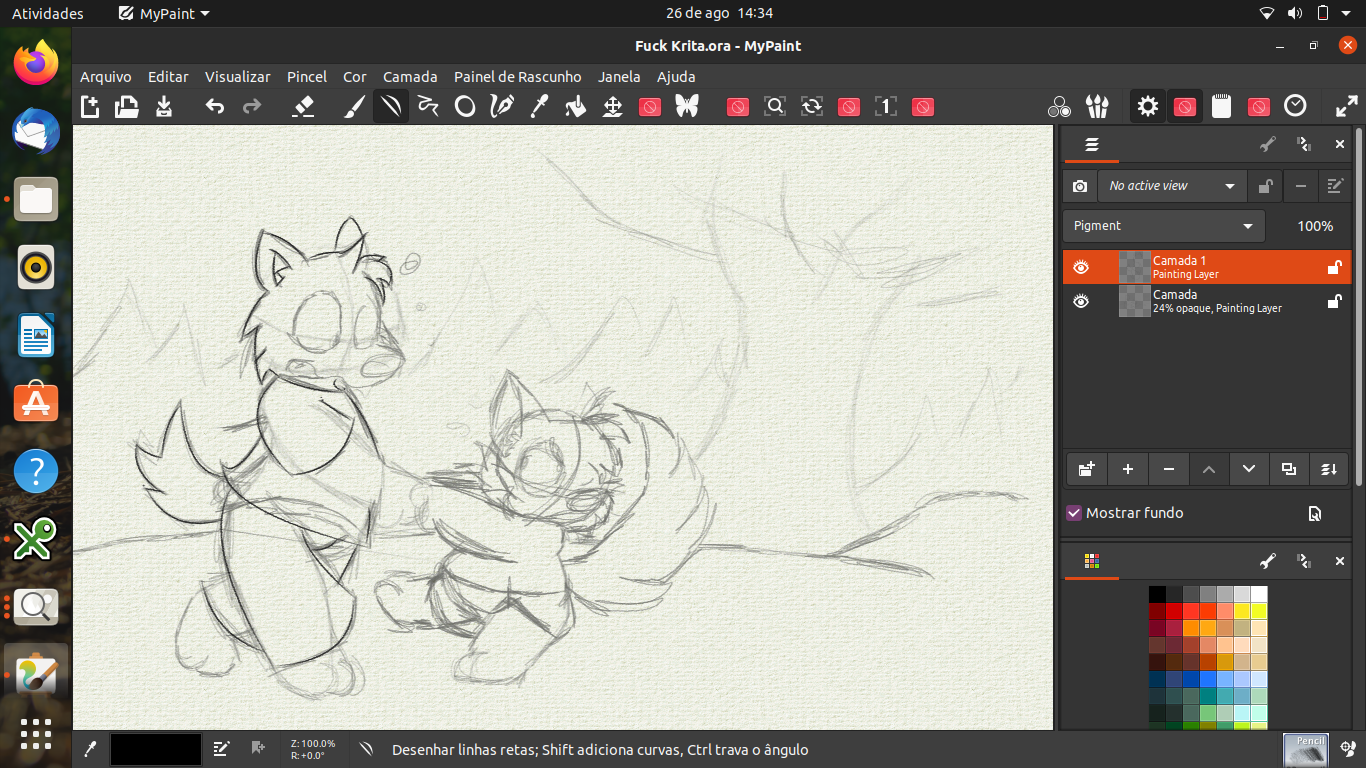Add a new layer view with camera icon
Viewport: 1366px width, 768px height.
point(1080,186)
